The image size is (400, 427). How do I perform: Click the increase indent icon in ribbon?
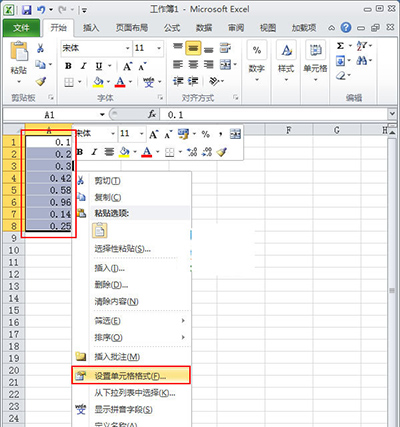point(193,81)
